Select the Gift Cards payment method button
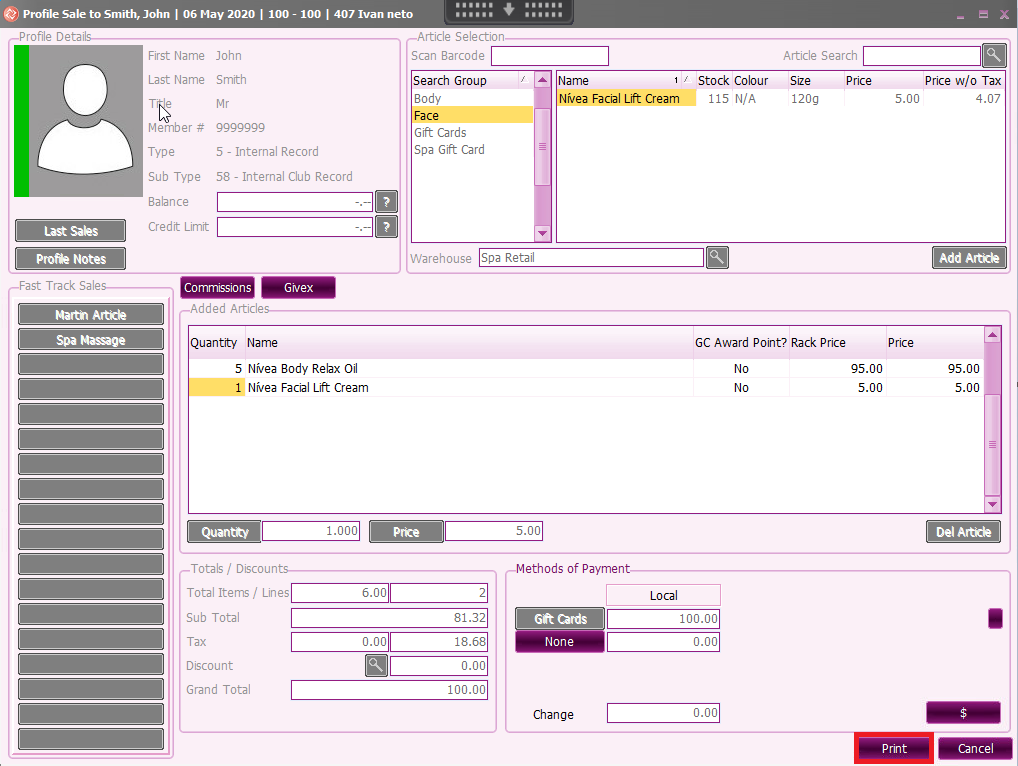The image size is (1018, 766). coord(560,619)
